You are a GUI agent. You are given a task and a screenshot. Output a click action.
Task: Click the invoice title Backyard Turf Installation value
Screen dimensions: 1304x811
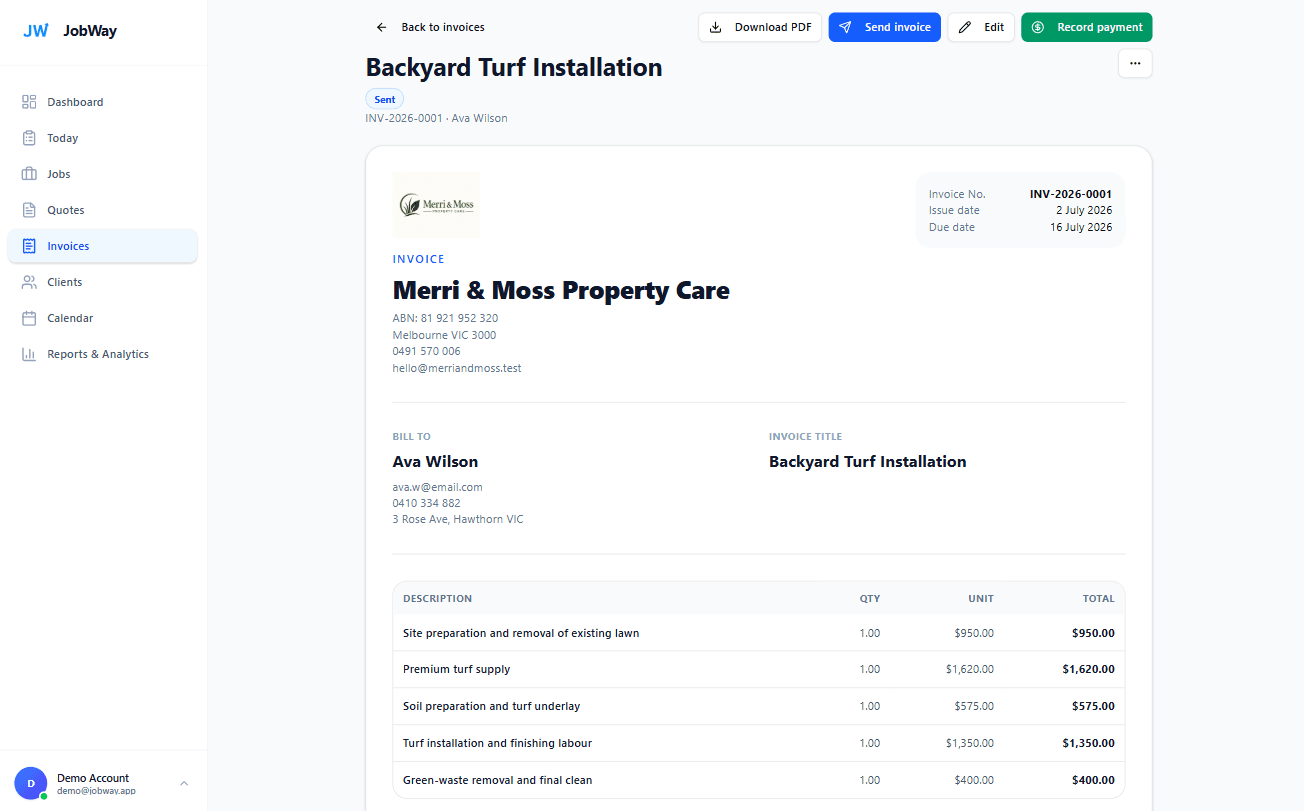coord(868,461)
